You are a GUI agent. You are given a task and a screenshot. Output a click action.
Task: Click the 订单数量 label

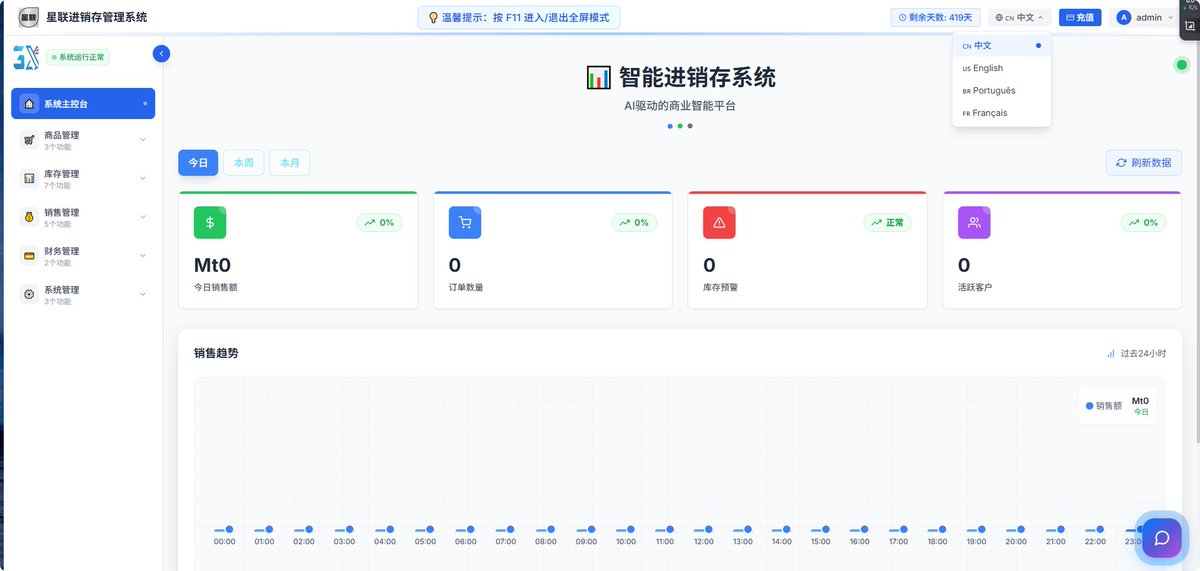[x=466, y=287]
